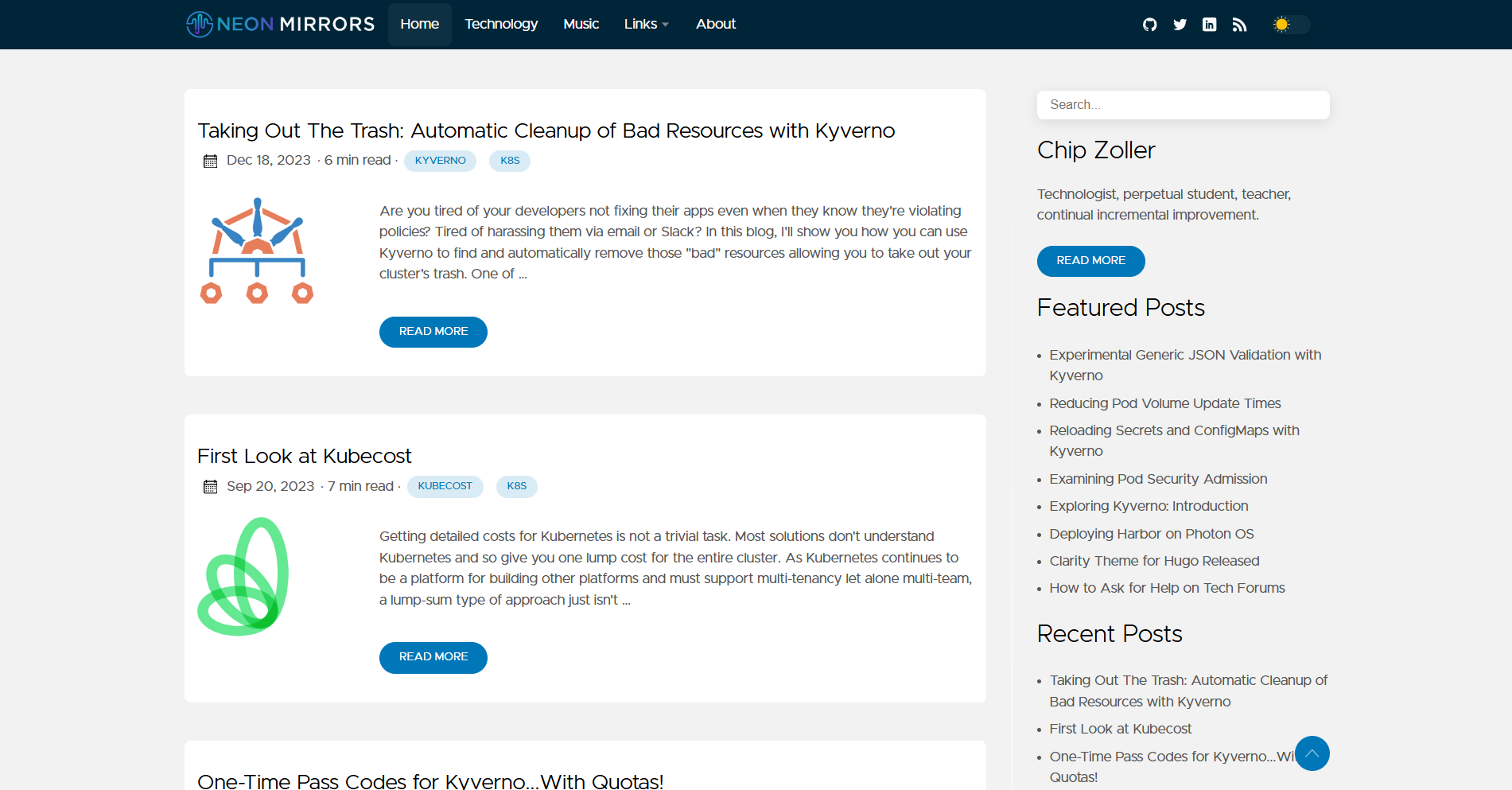Open the First Look at Kubecost post title

tap(305, 456)
